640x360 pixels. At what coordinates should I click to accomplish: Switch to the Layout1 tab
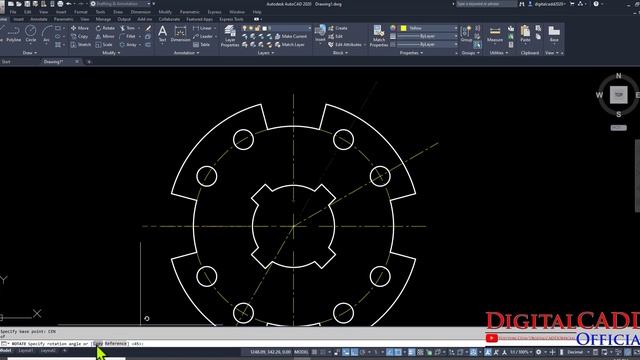pos(26,351)
